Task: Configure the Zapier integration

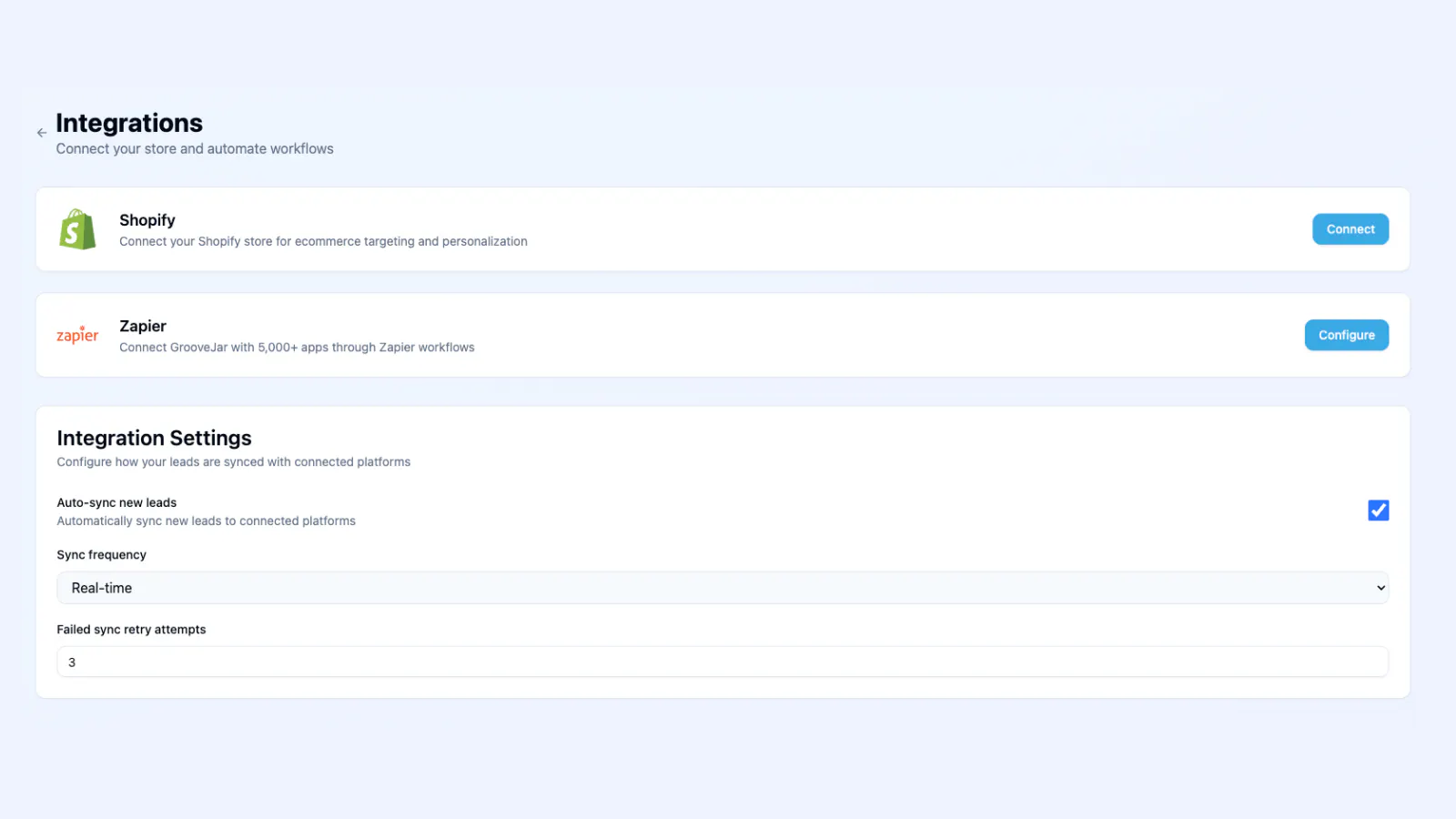Action: 1347,335
